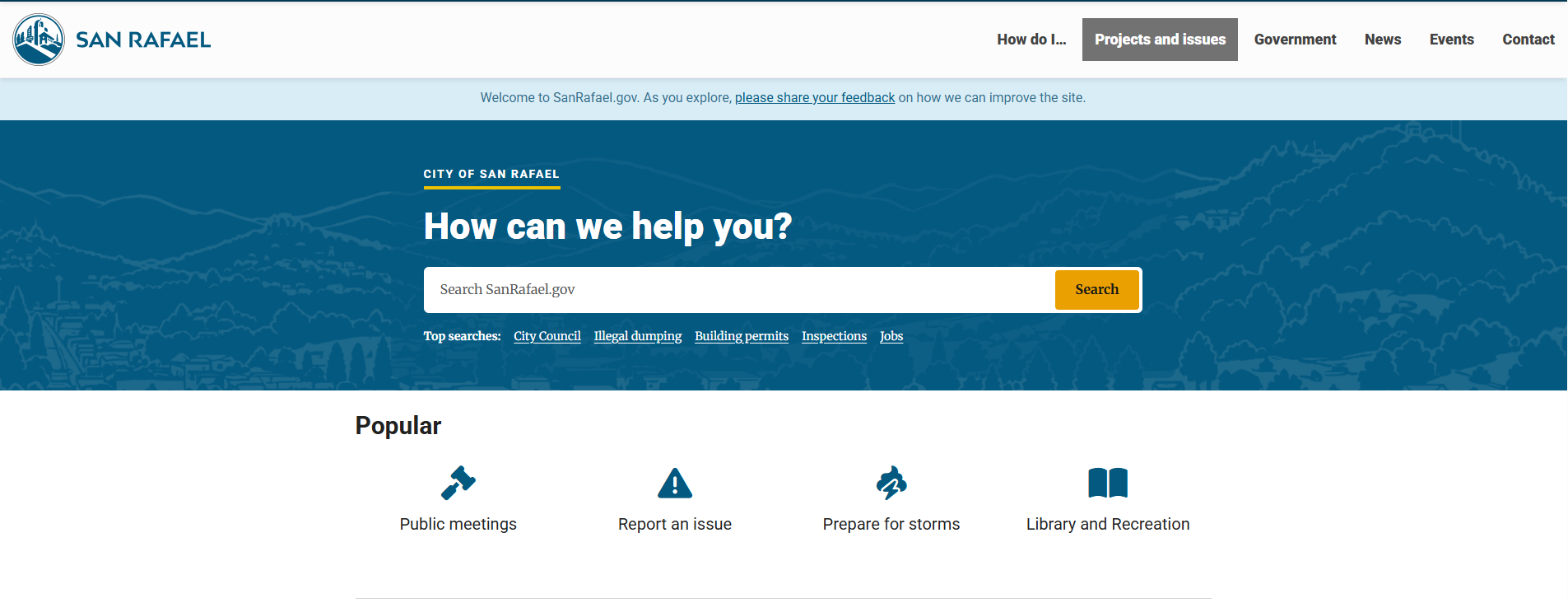
Task: Click the CITY OF SAN RAFAEL label
Action: [x=491, y=174]
